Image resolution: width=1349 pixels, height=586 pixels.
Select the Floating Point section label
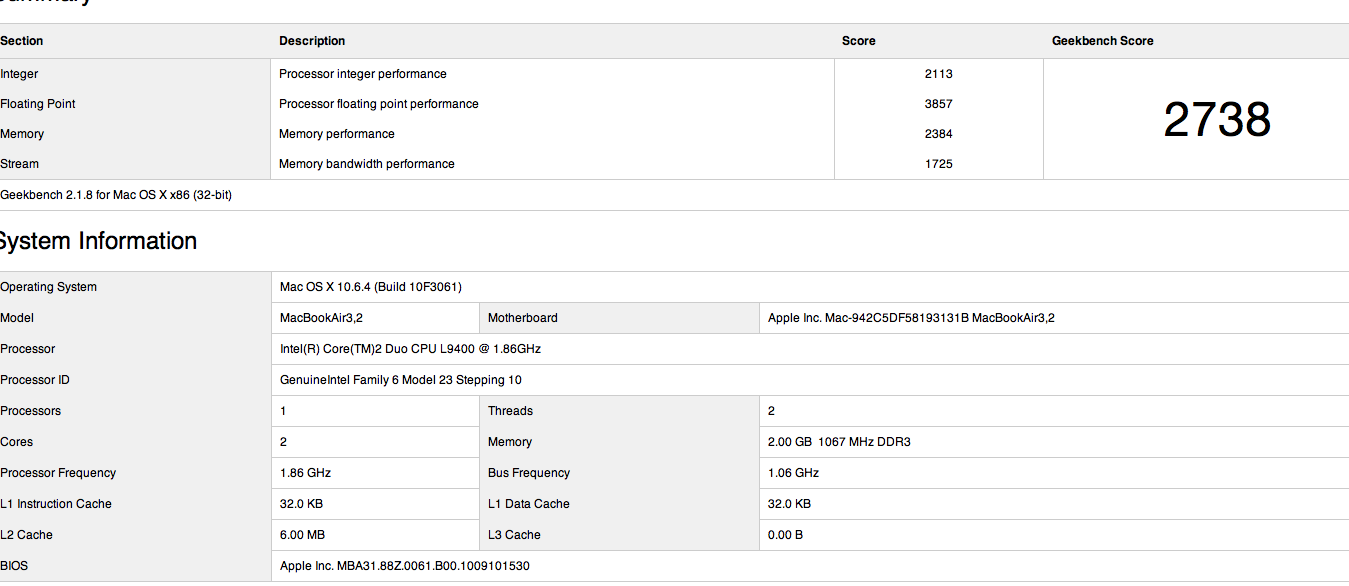(x=38, y=104)
